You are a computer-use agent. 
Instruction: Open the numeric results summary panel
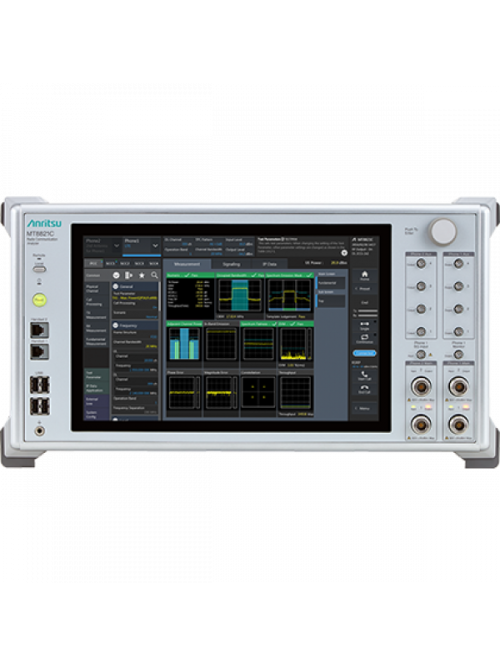coord(191,296)
